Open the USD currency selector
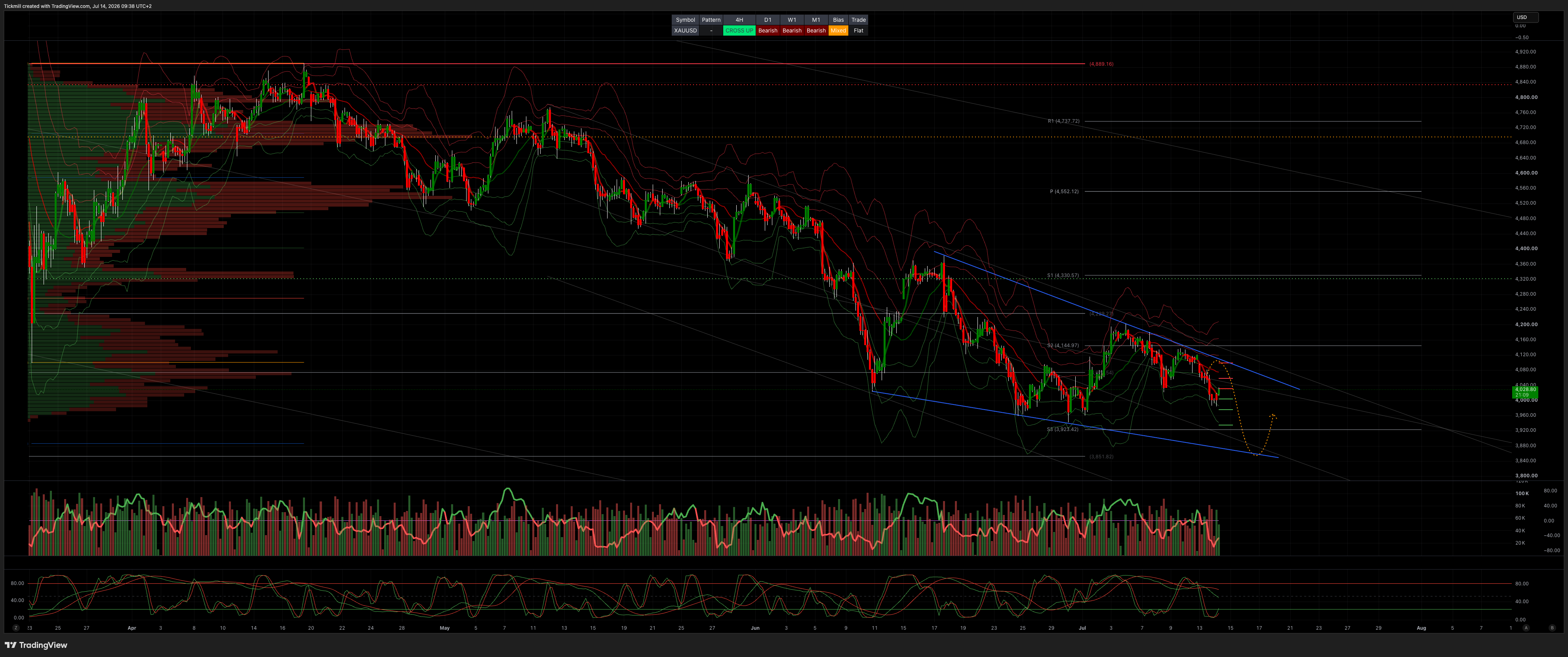This screenshot has width=1568, height=657. pos(1525,17)
